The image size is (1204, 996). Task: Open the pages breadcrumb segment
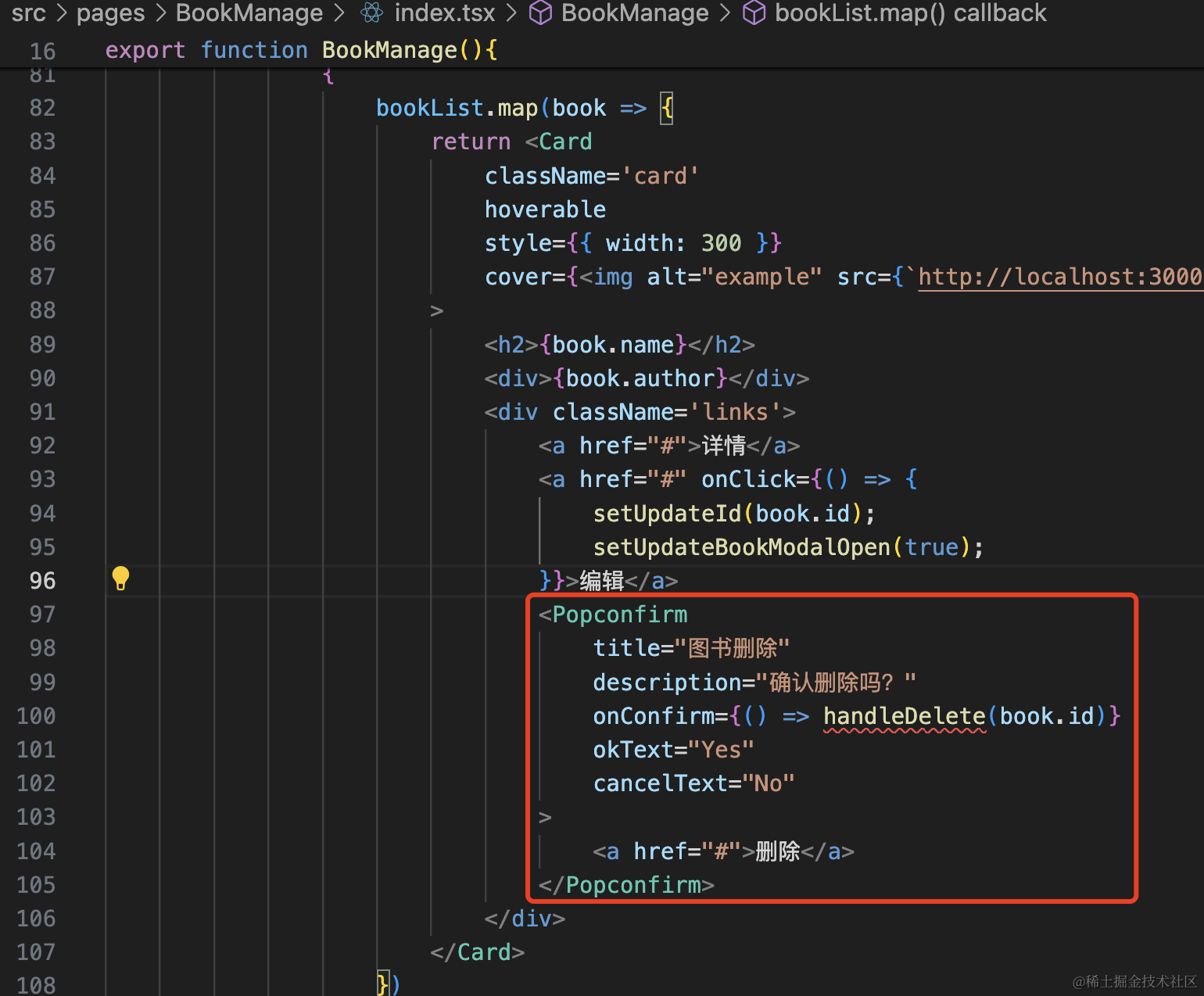(110, 13)
